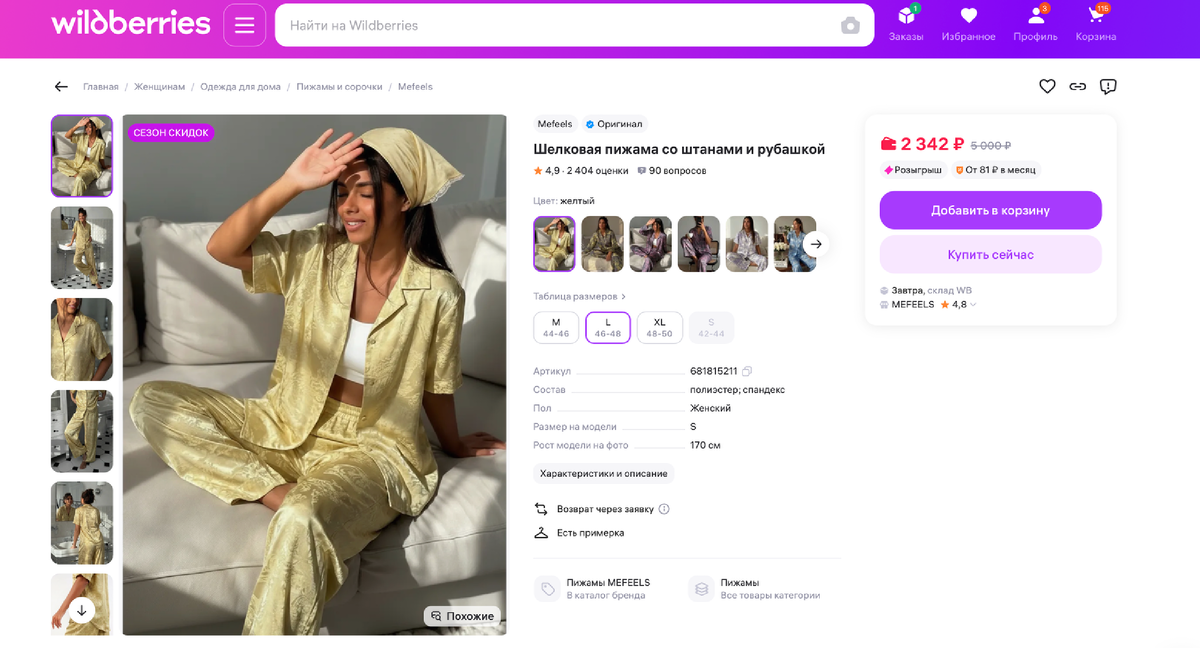The image size is (1200, 648).
Task: Click От 81 ₽ в месяц installment badge
Action: 996,170
